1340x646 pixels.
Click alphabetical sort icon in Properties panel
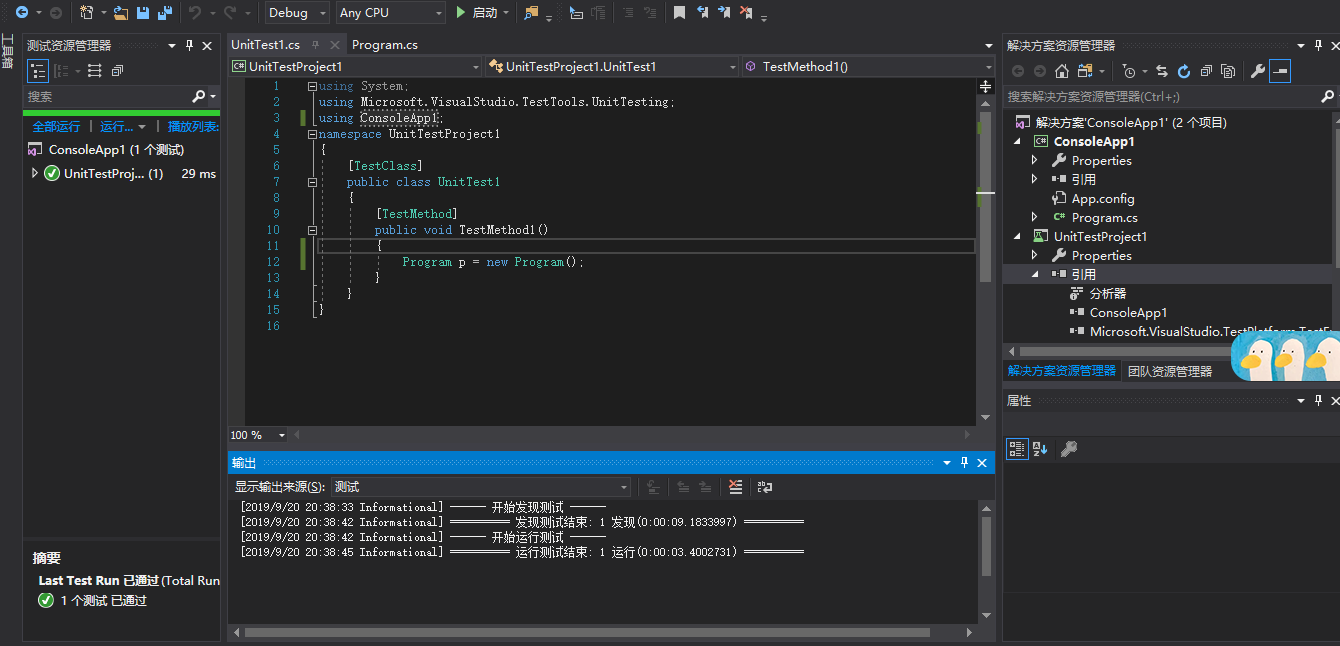[x=1040, y=449]
